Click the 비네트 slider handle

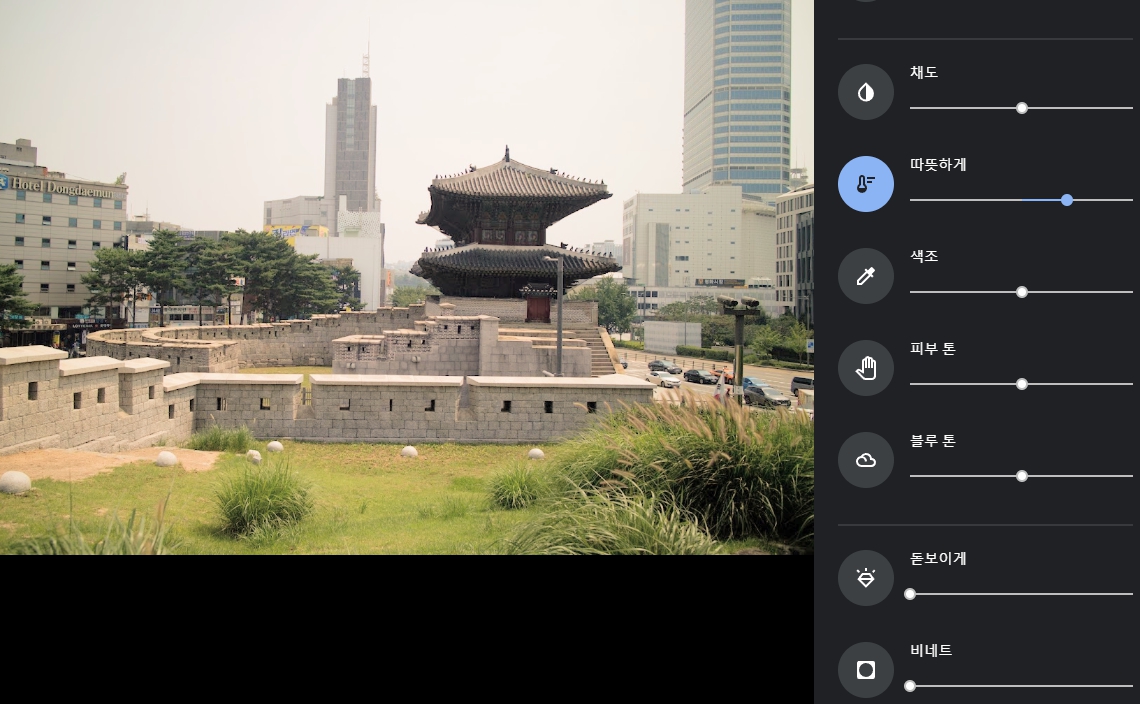coord(910,686)
